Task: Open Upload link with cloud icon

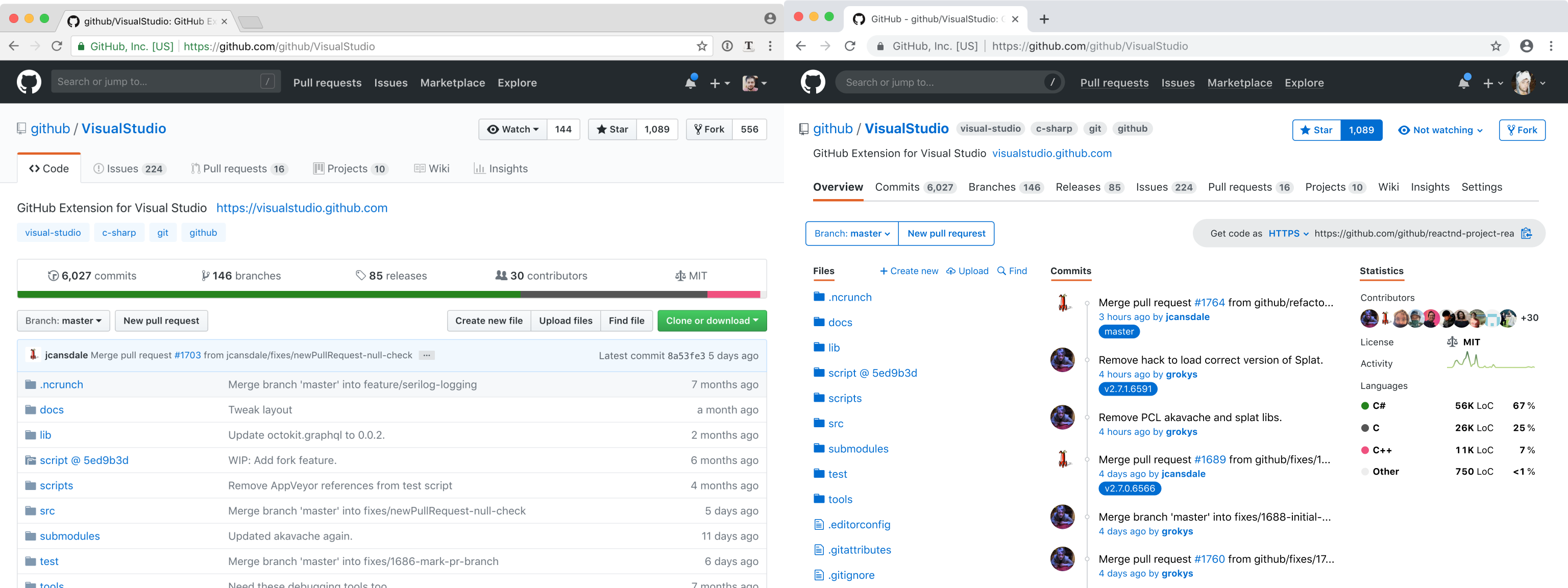Action: tap(967, 271)
